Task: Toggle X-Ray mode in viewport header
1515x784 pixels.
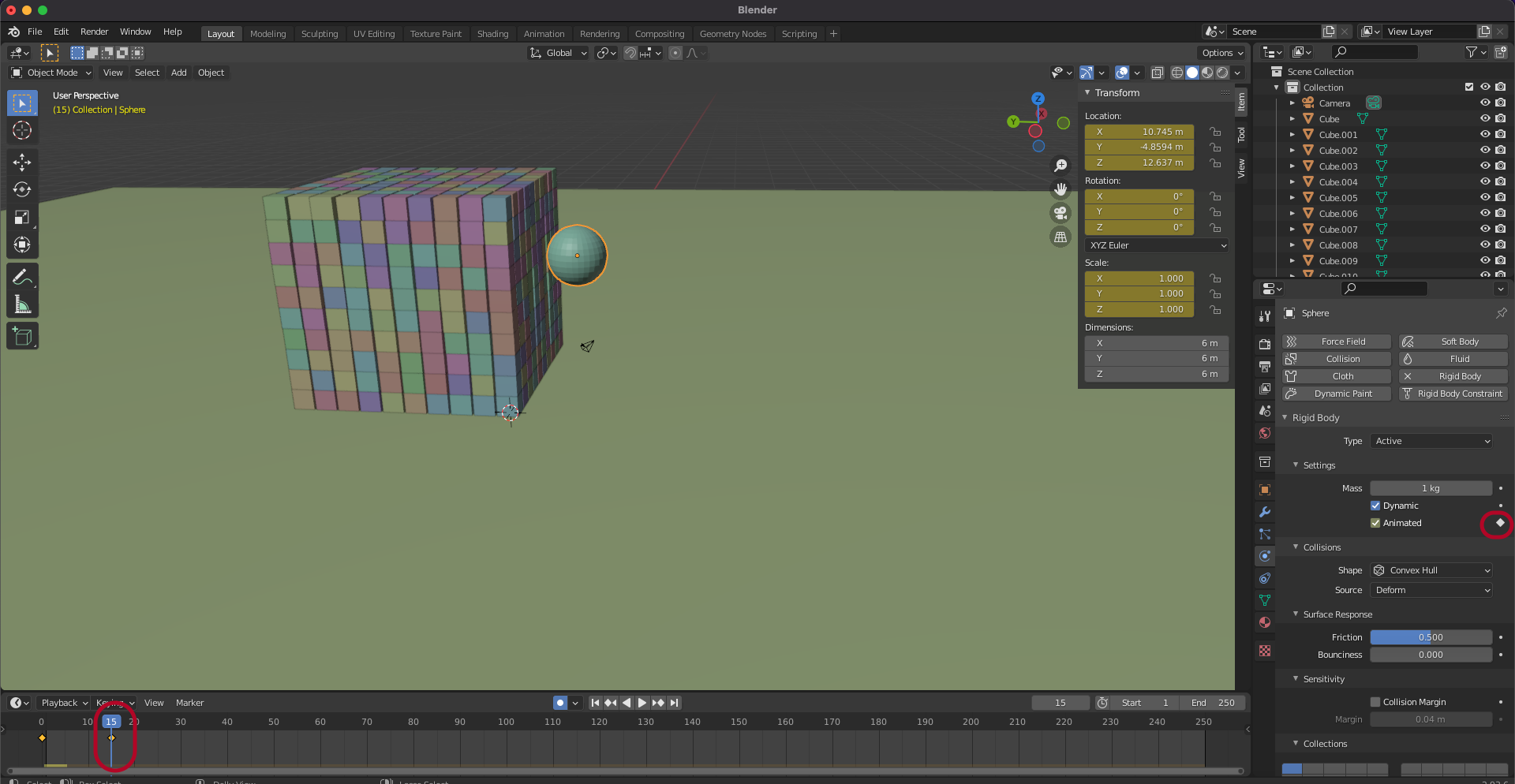Action: tap(1157, 73)
